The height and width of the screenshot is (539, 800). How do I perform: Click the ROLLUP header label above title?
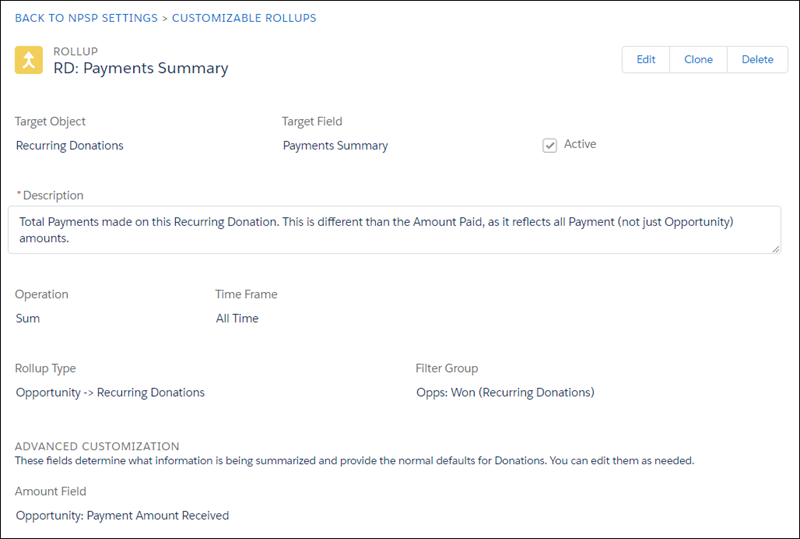coord(76,52)
